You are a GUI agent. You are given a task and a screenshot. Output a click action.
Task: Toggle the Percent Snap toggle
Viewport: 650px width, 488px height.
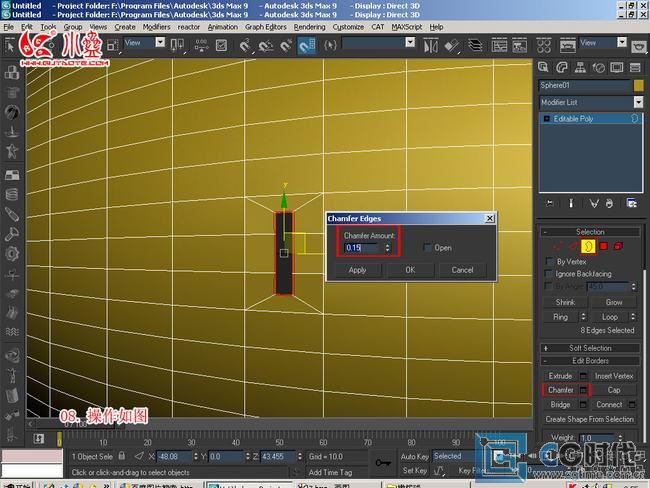[286, 45]
